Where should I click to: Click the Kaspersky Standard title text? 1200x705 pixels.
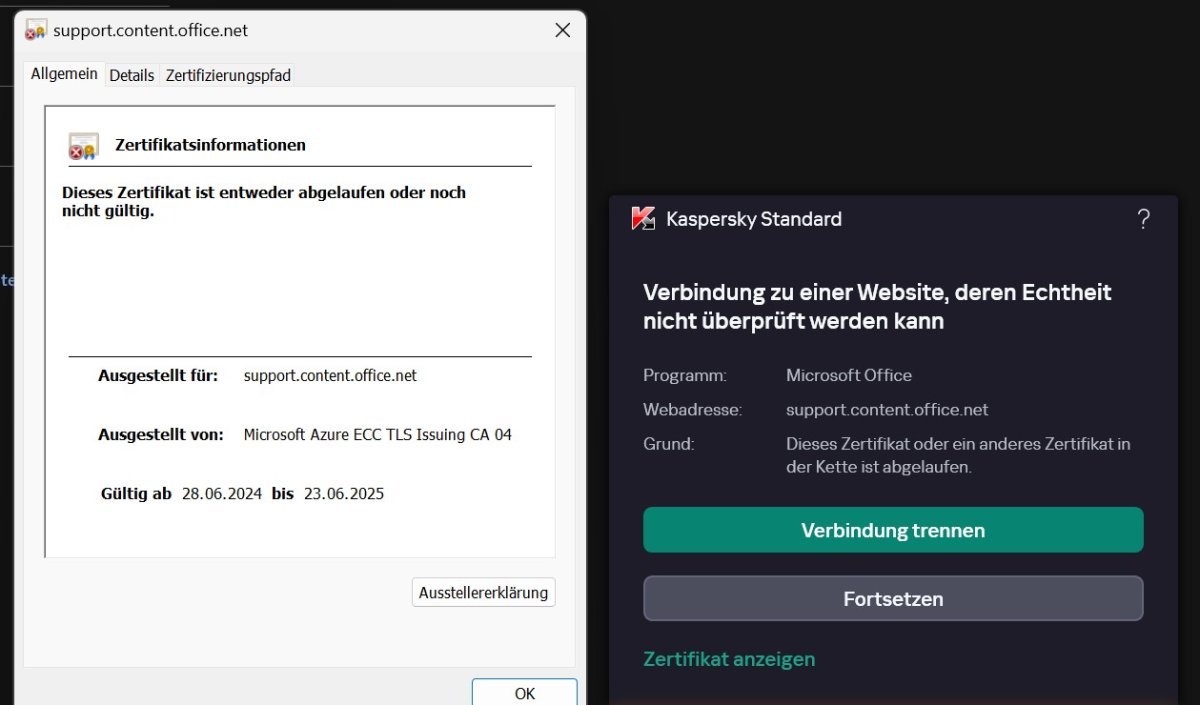754,219
